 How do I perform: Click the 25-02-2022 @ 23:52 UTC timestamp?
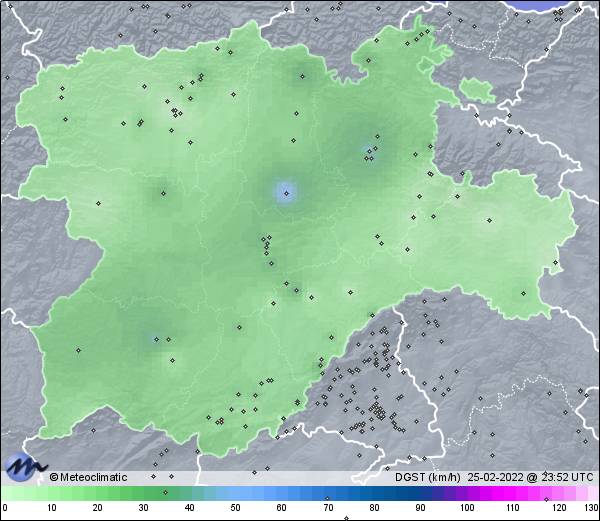(531, 477)
